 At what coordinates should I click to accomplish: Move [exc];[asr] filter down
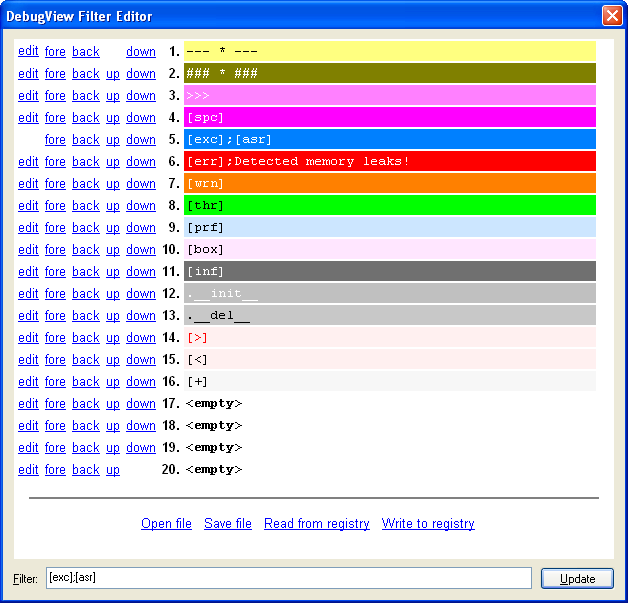141,139
